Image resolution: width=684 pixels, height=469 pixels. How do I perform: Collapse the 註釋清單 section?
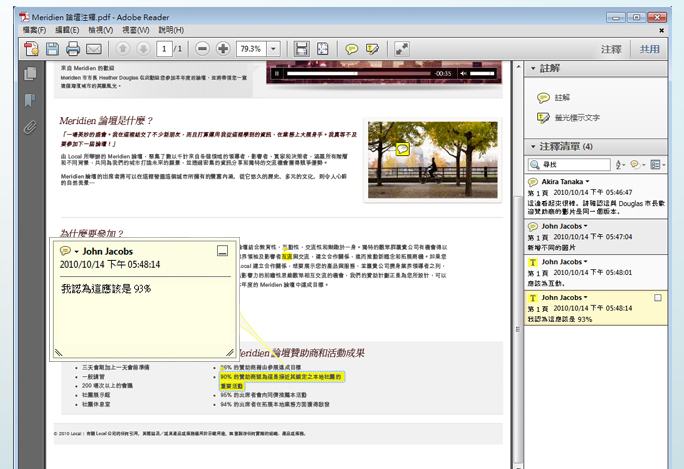pos(532,146)
